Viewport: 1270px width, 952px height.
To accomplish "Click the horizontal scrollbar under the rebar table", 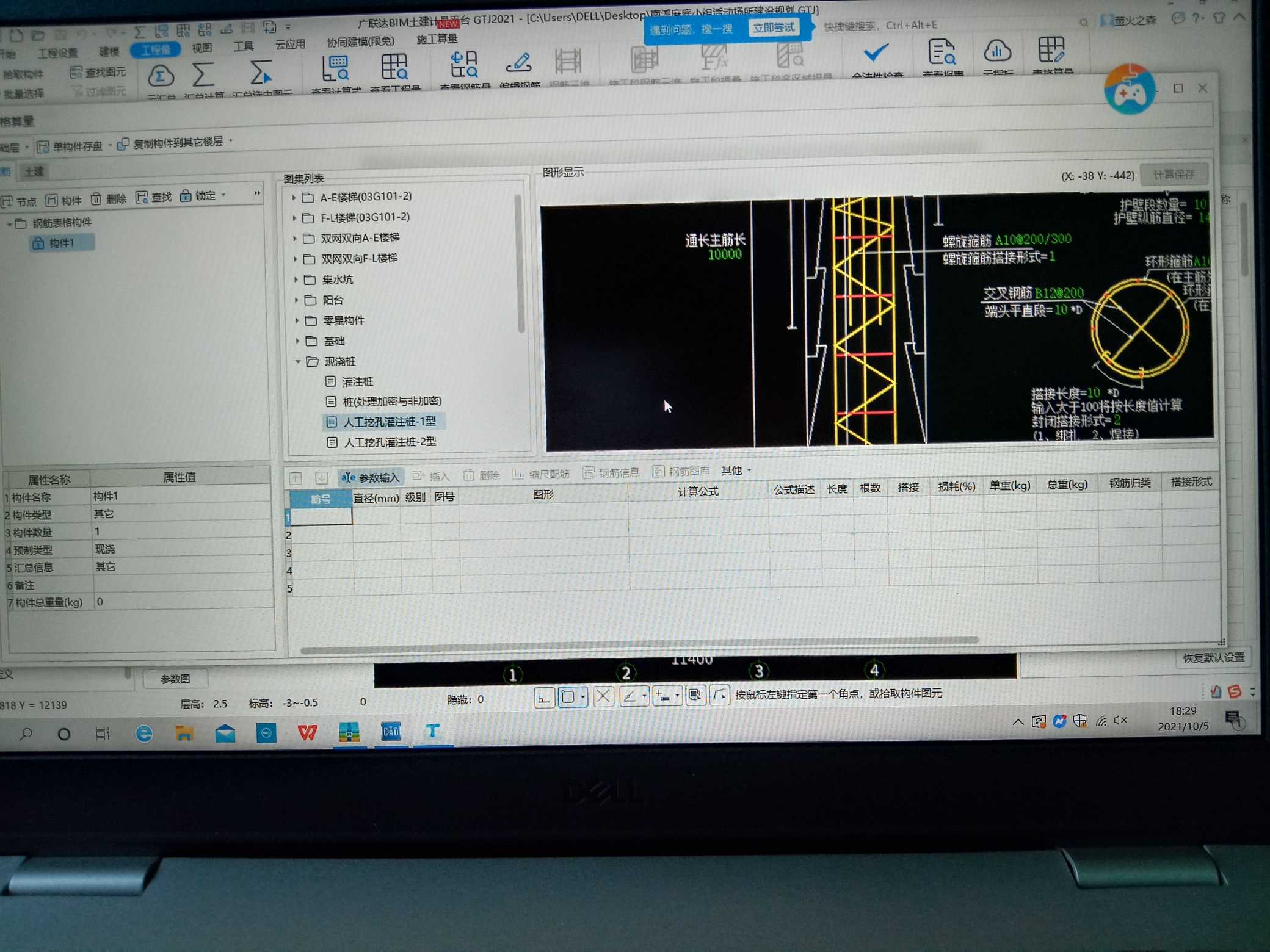I will tap(639, 645).
